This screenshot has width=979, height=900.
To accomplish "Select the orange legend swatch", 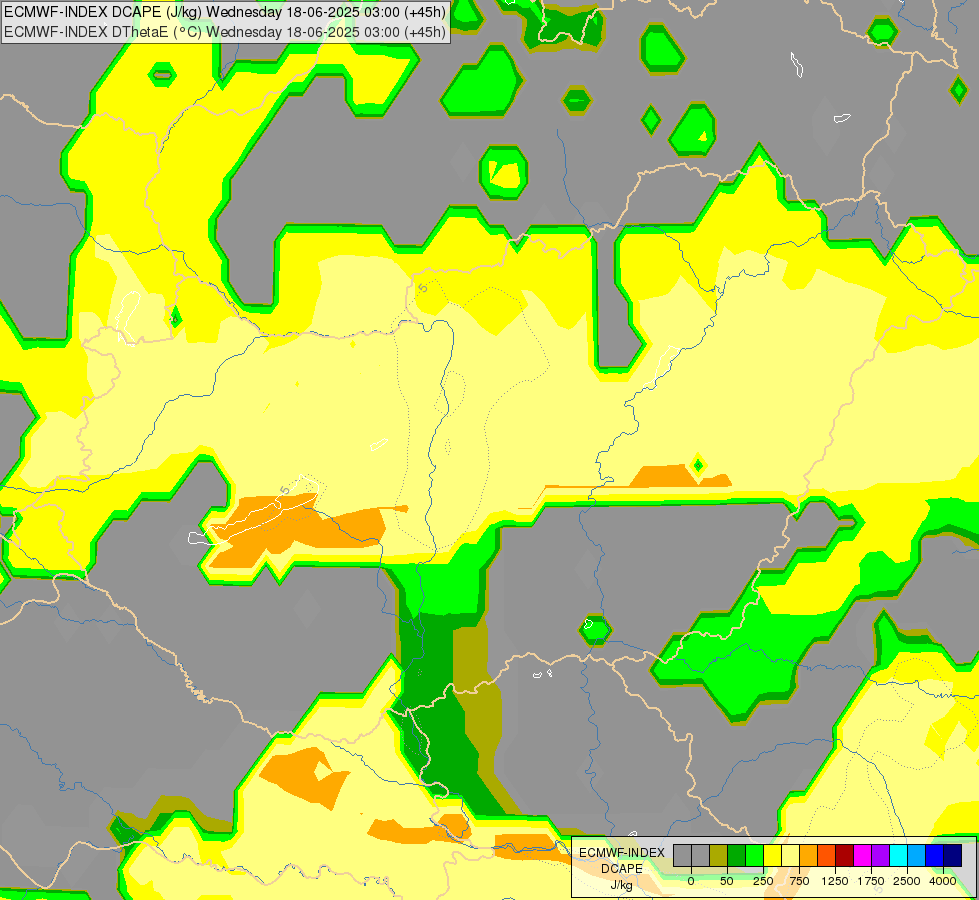I will [x=809, y=855].
